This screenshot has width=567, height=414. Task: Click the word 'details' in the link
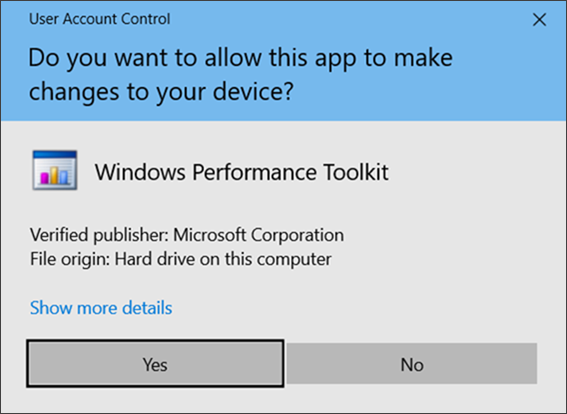pyautogui.click(x=147, y=308)
